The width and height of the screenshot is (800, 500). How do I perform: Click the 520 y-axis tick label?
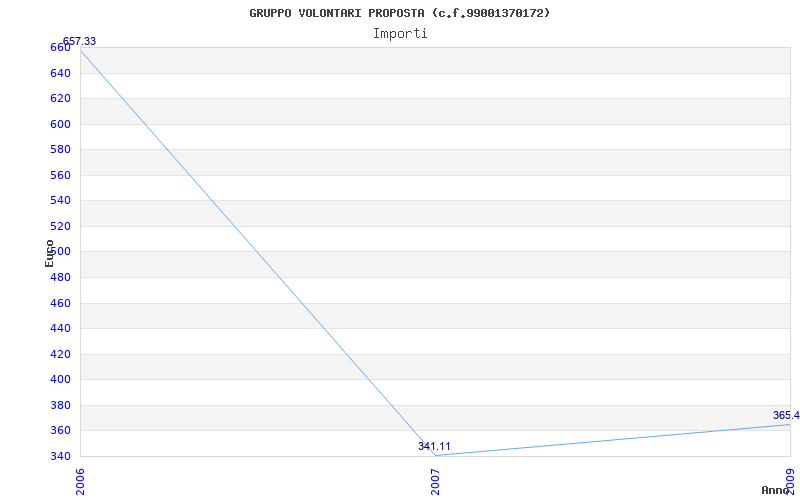pos(60,227)
